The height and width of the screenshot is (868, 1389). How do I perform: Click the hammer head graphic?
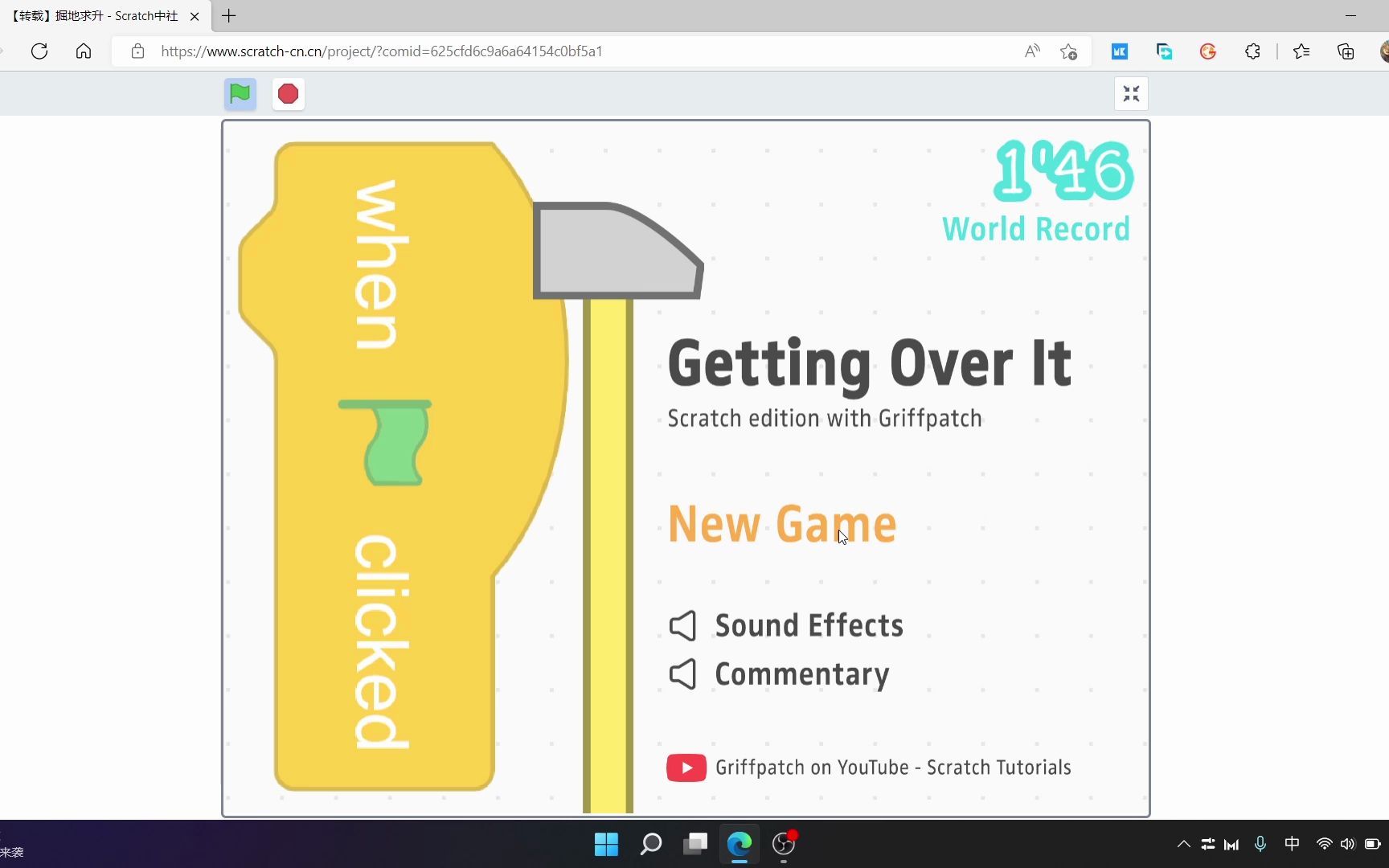pyautogui.click(x=617, y=251)
